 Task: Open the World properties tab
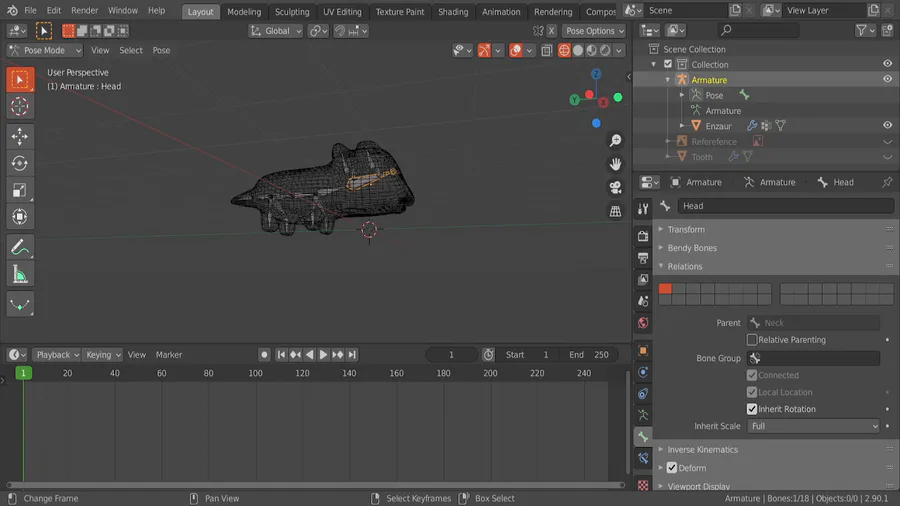643,323
